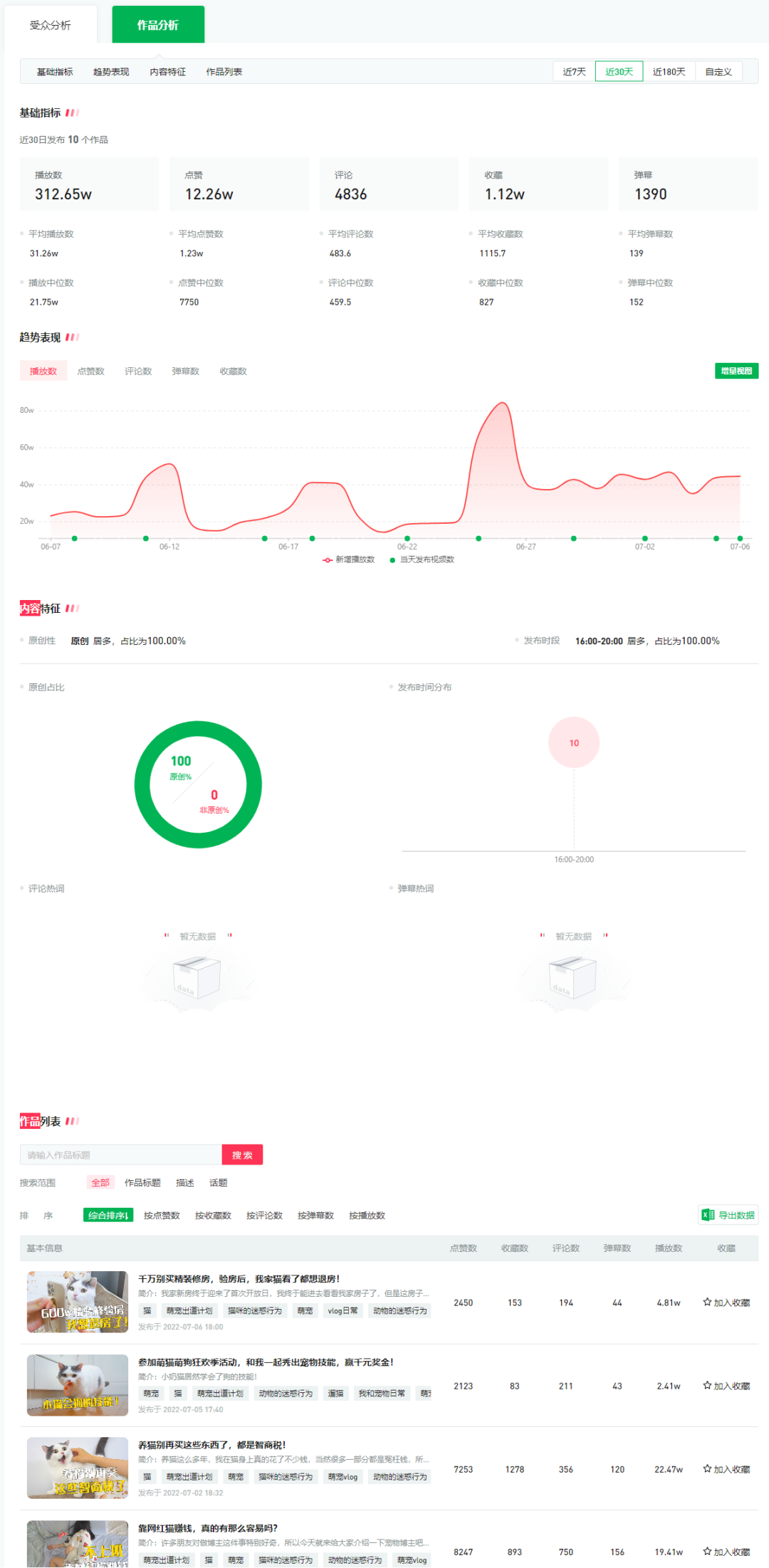Open the thumbnail of 养猫别再买这些东西了 video
Viewport: 769px width, 1568px height.
tap(78, 1468)
